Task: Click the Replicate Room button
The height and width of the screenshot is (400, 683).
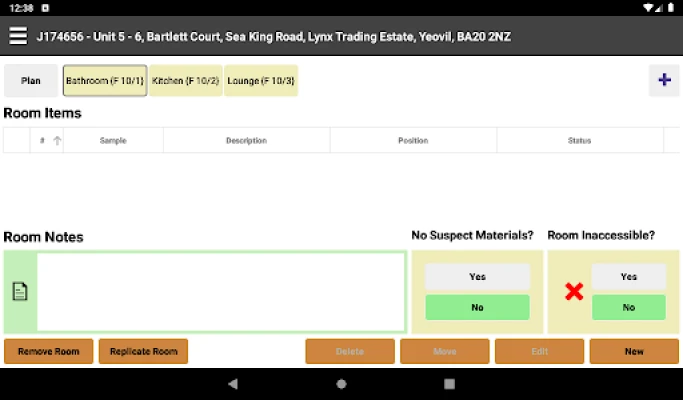Action: click(x=143, y=351)
